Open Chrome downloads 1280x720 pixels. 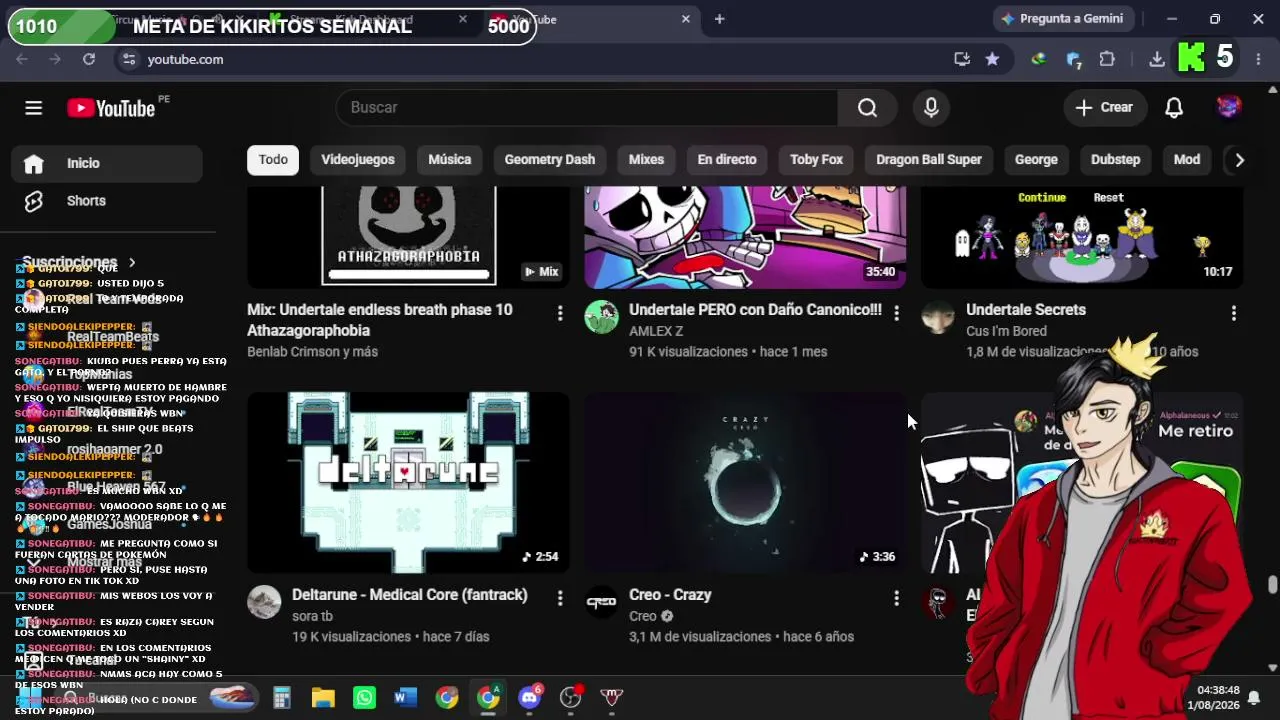1157,59
